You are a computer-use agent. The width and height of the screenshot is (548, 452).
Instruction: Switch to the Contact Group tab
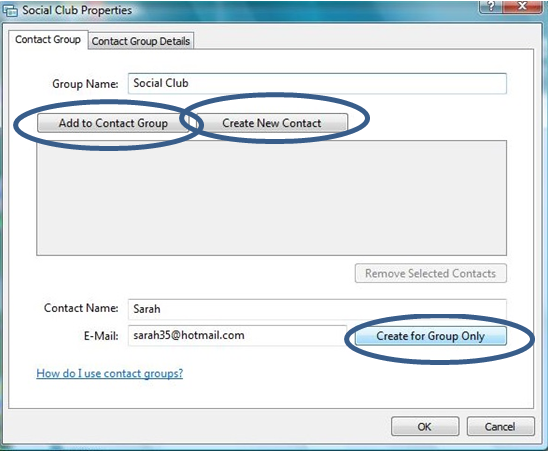(x=48, y=40)
